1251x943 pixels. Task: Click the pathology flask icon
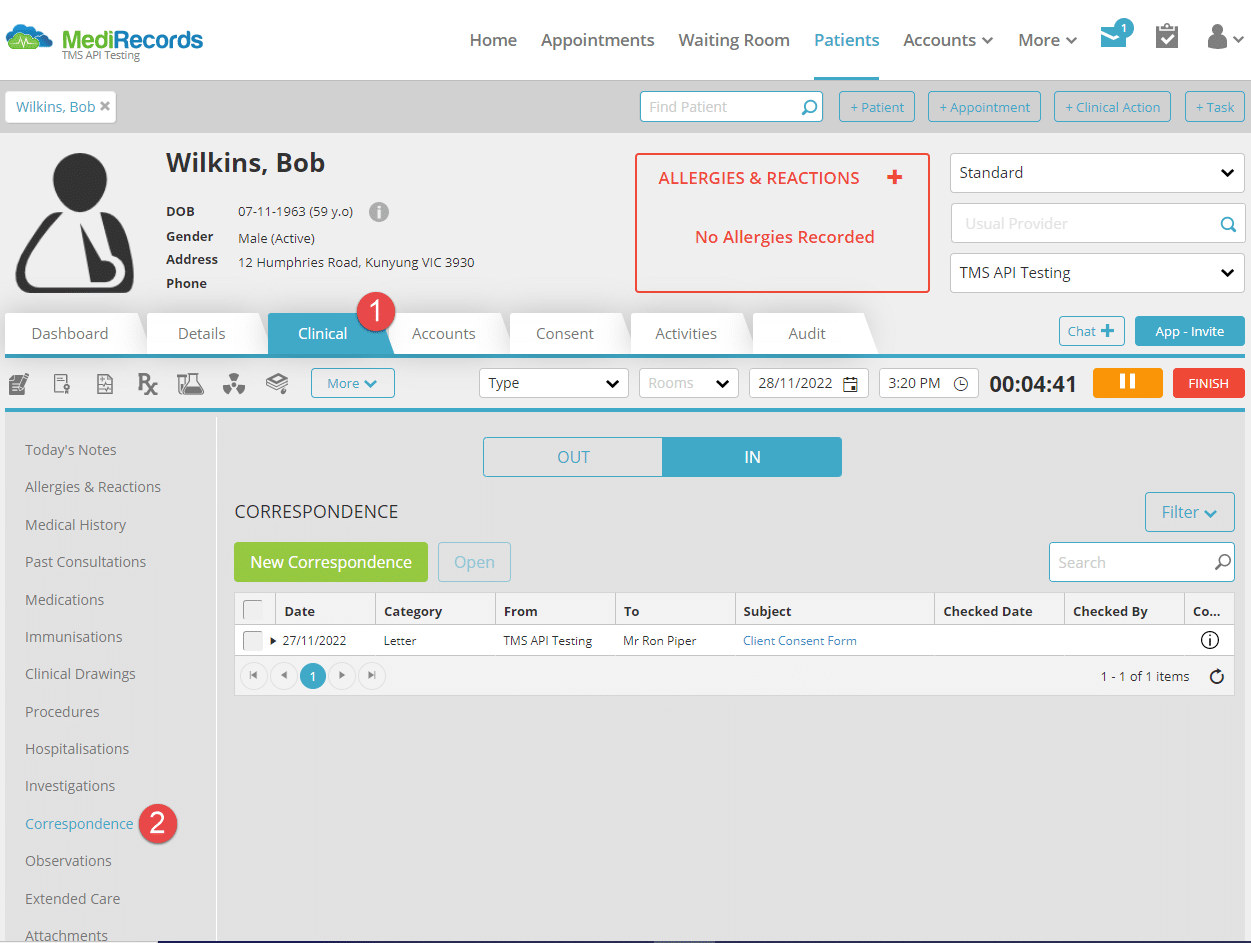pos(190,383)
